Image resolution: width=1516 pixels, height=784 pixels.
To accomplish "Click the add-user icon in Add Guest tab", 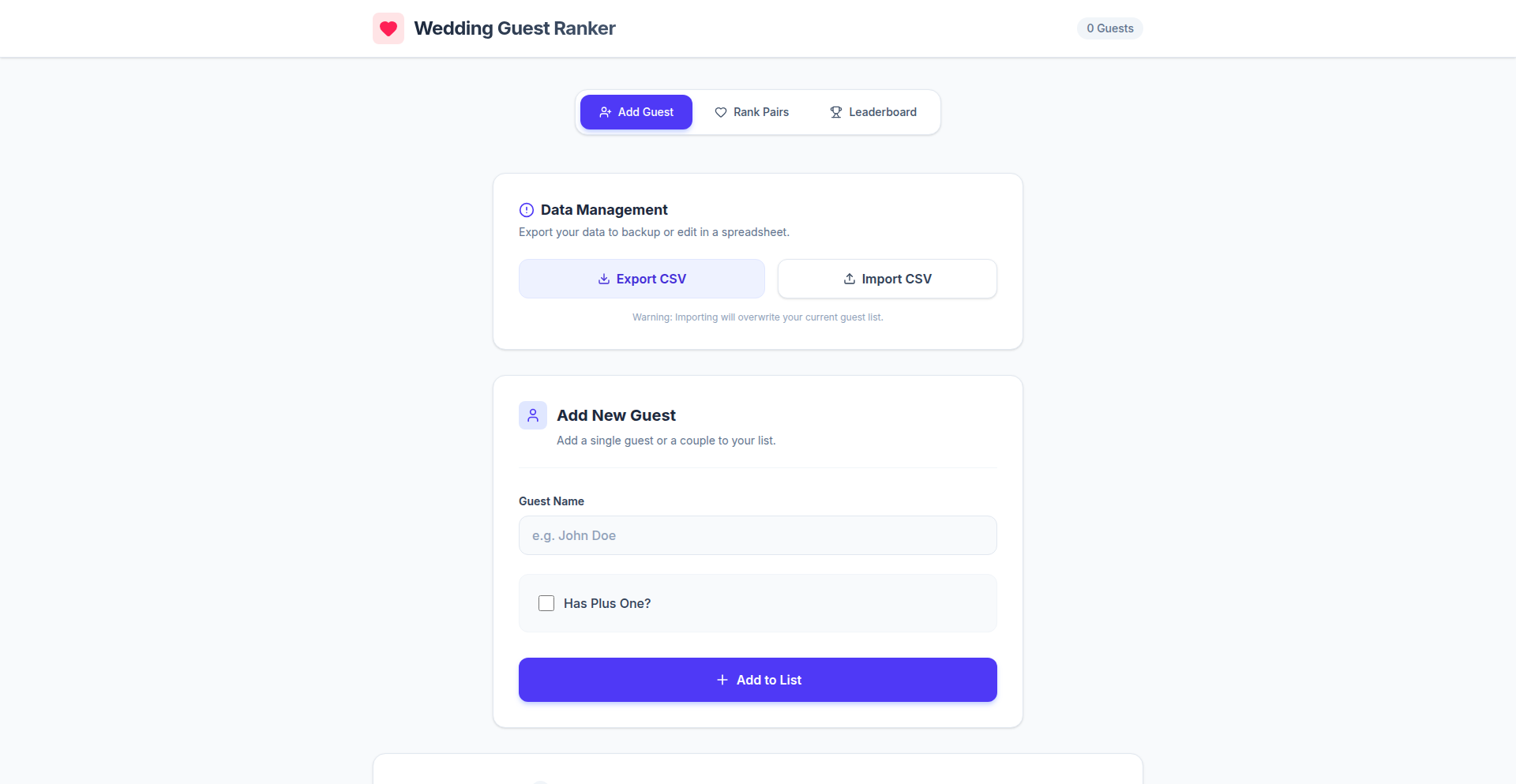I will point(605,112).
